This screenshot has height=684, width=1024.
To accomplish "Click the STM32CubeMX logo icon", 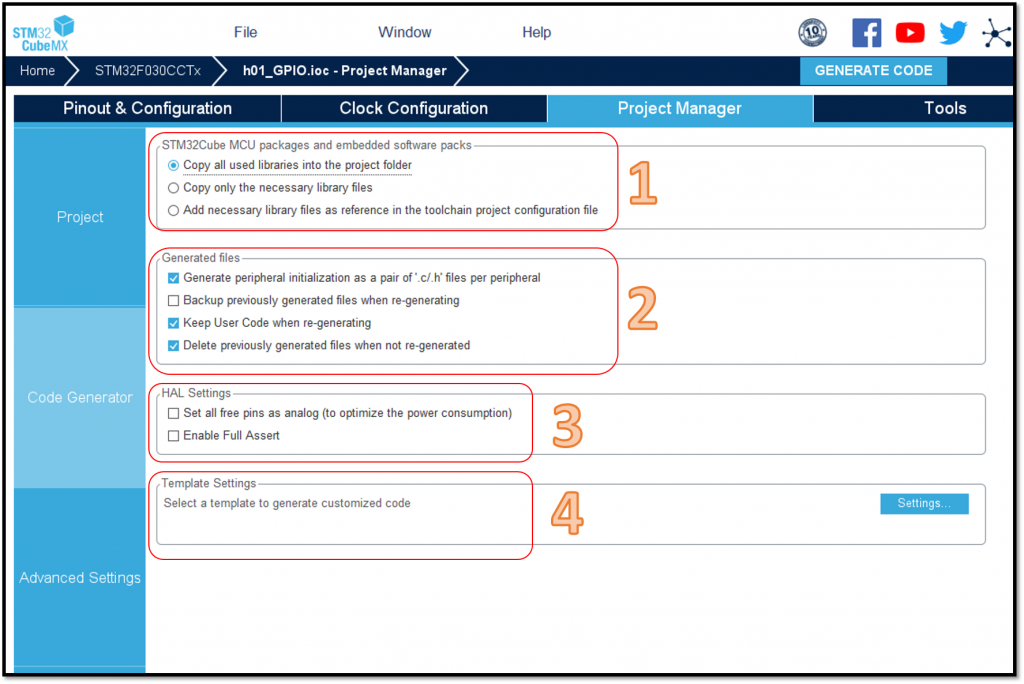I will [x=43, y=34].
